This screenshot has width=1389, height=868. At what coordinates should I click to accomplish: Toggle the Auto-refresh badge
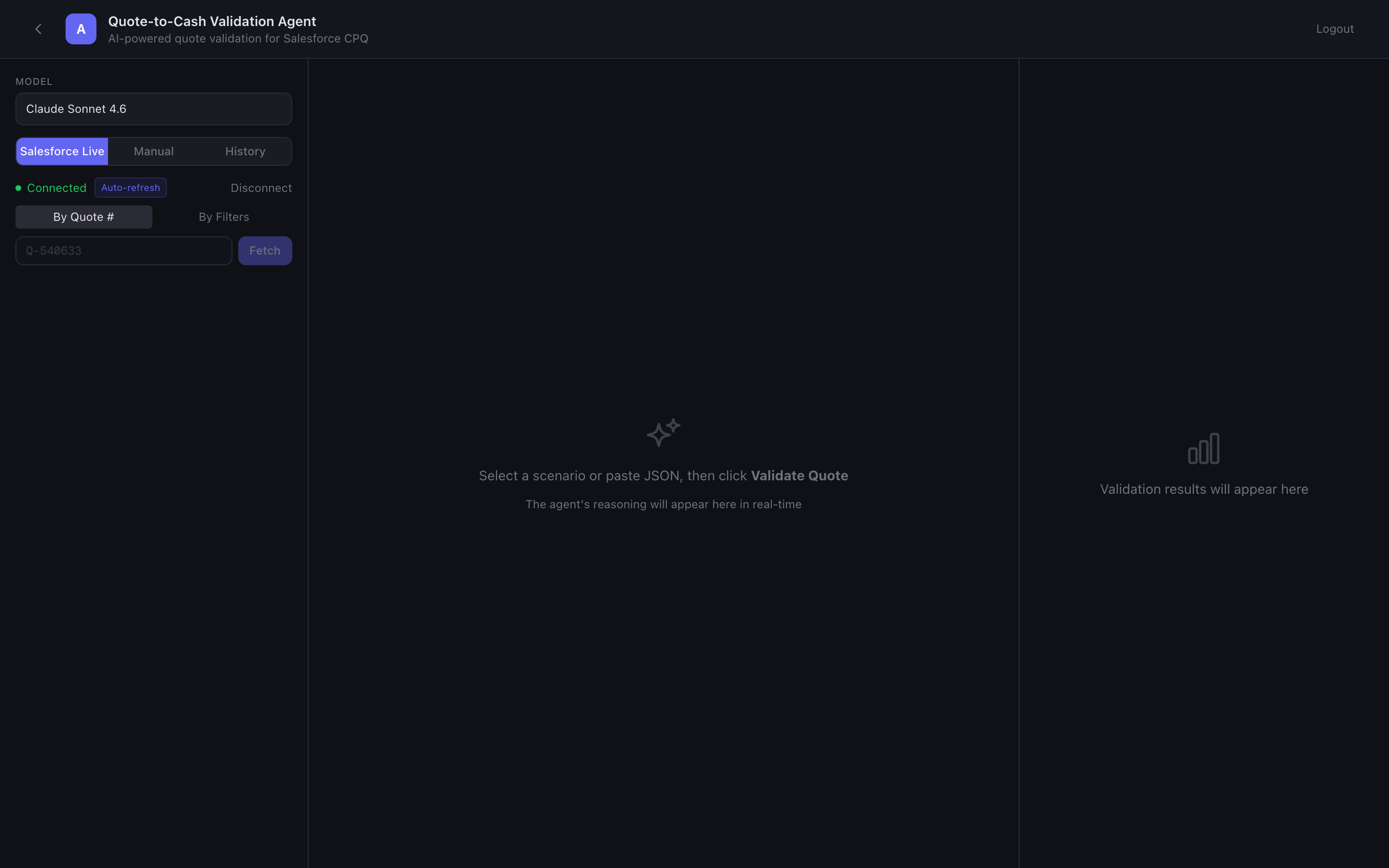click(x=130, y=187)
